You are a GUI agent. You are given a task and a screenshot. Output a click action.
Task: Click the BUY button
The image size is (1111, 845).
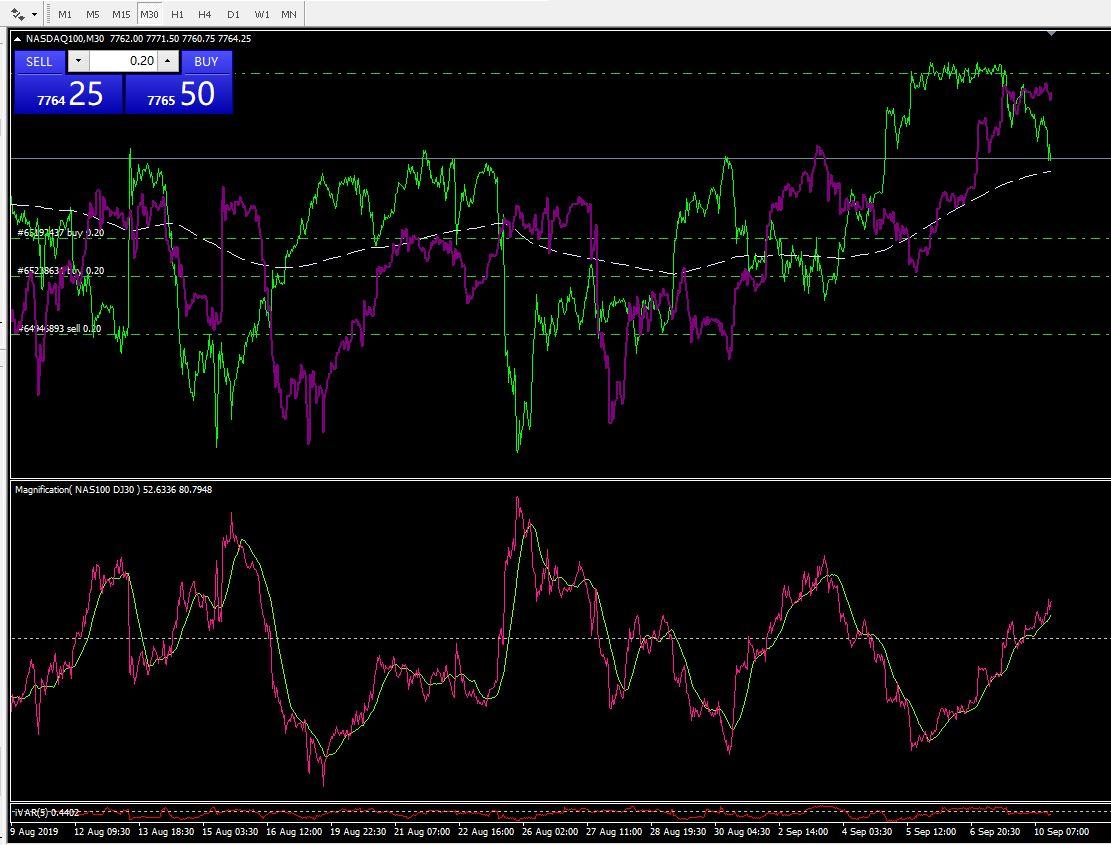[206, 62]
